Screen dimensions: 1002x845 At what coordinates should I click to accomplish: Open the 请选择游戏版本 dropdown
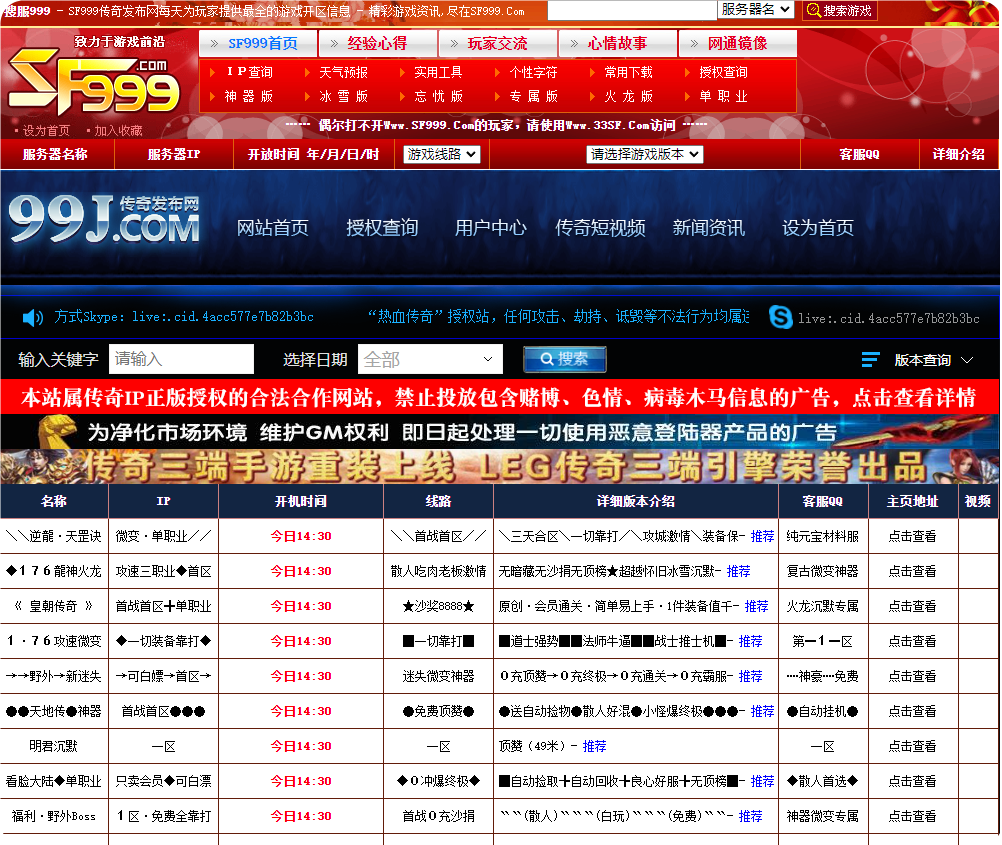[644, 155]
